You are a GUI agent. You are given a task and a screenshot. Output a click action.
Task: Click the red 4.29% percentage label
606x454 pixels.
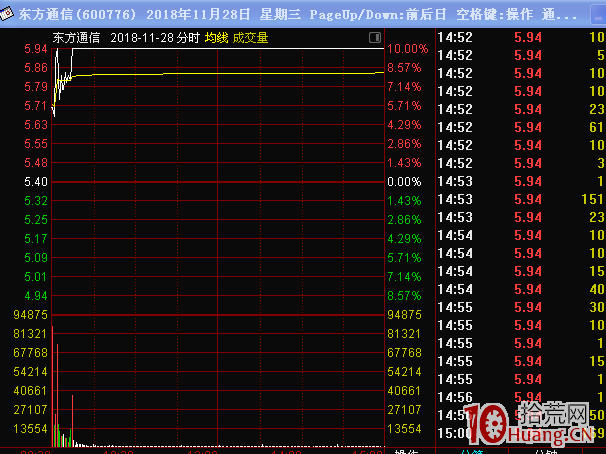[404, 125]
